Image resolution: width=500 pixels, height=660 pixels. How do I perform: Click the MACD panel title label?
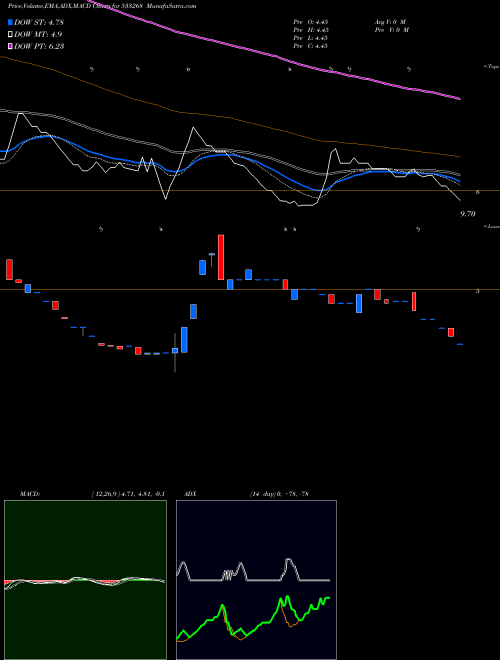(29, 494)
